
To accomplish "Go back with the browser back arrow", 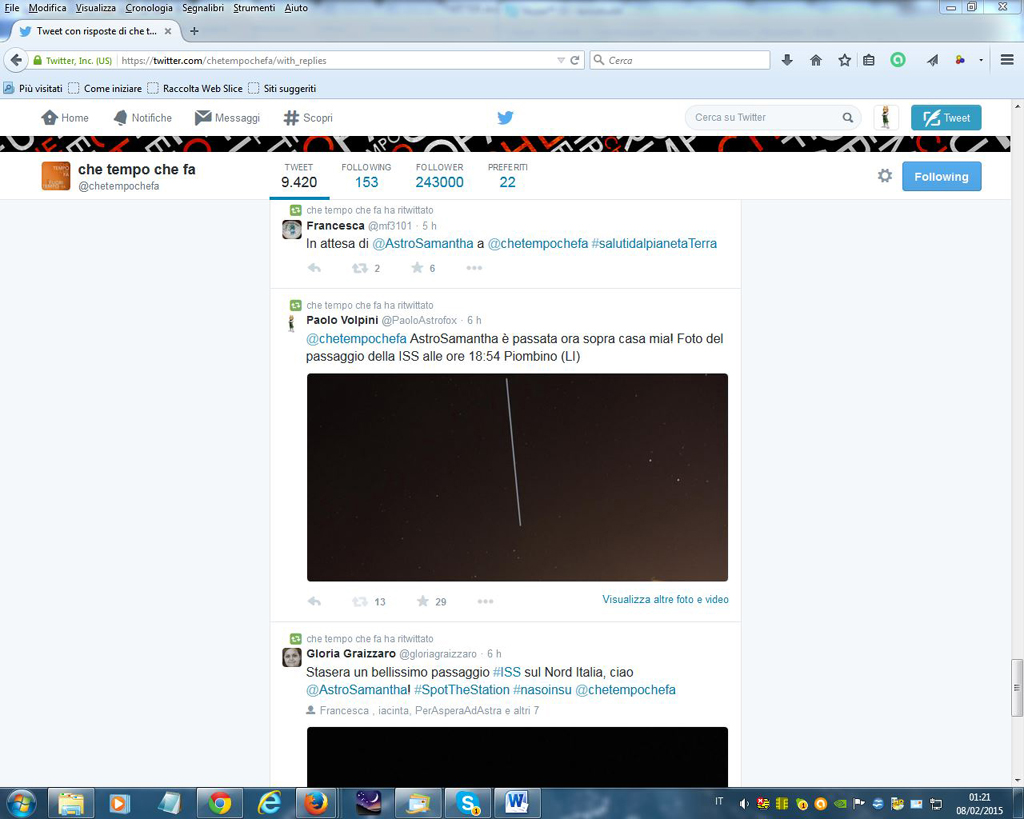I will tap(16, 60).
